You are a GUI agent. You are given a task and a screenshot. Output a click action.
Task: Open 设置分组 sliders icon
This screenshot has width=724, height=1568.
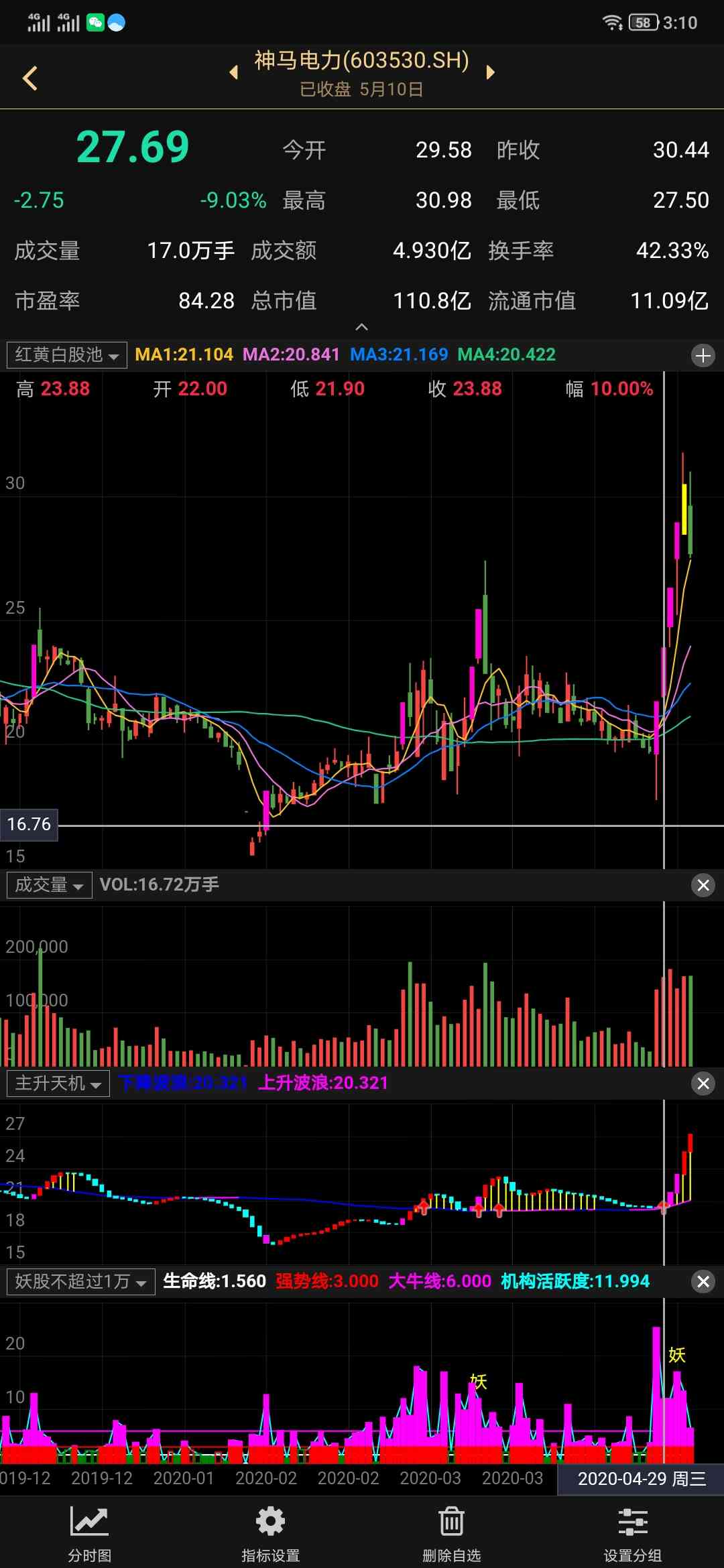coord(632,1532)
